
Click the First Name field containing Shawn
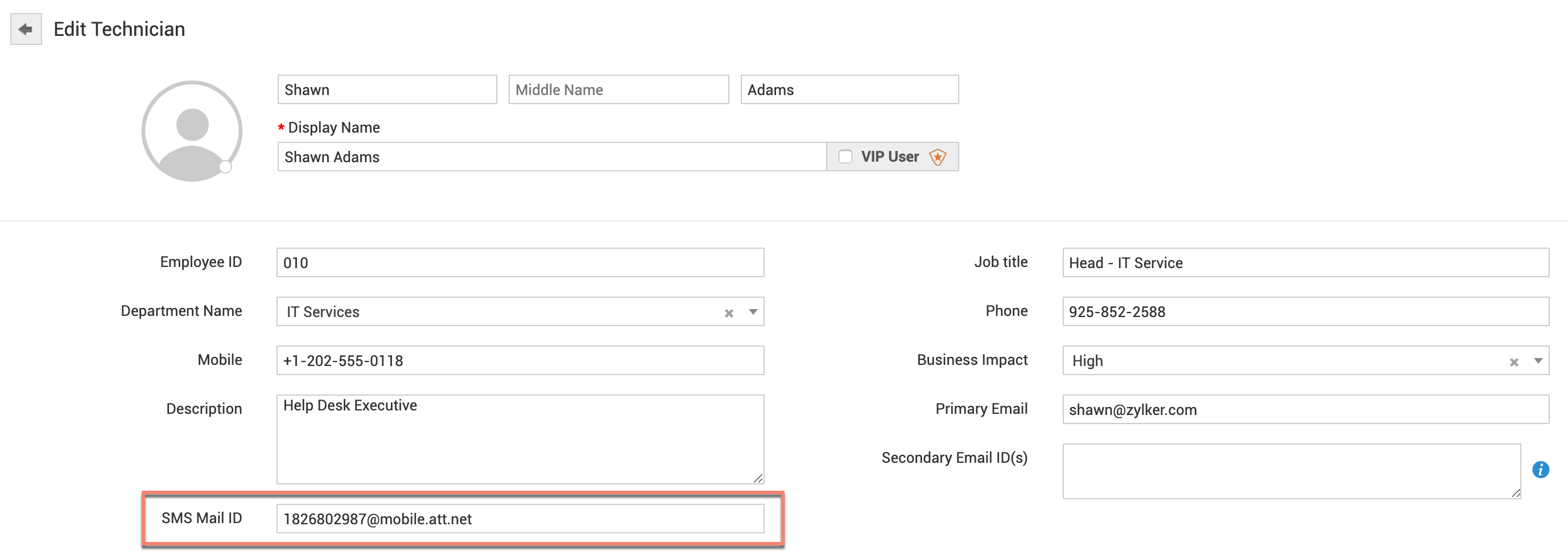[x=387, y=90]
